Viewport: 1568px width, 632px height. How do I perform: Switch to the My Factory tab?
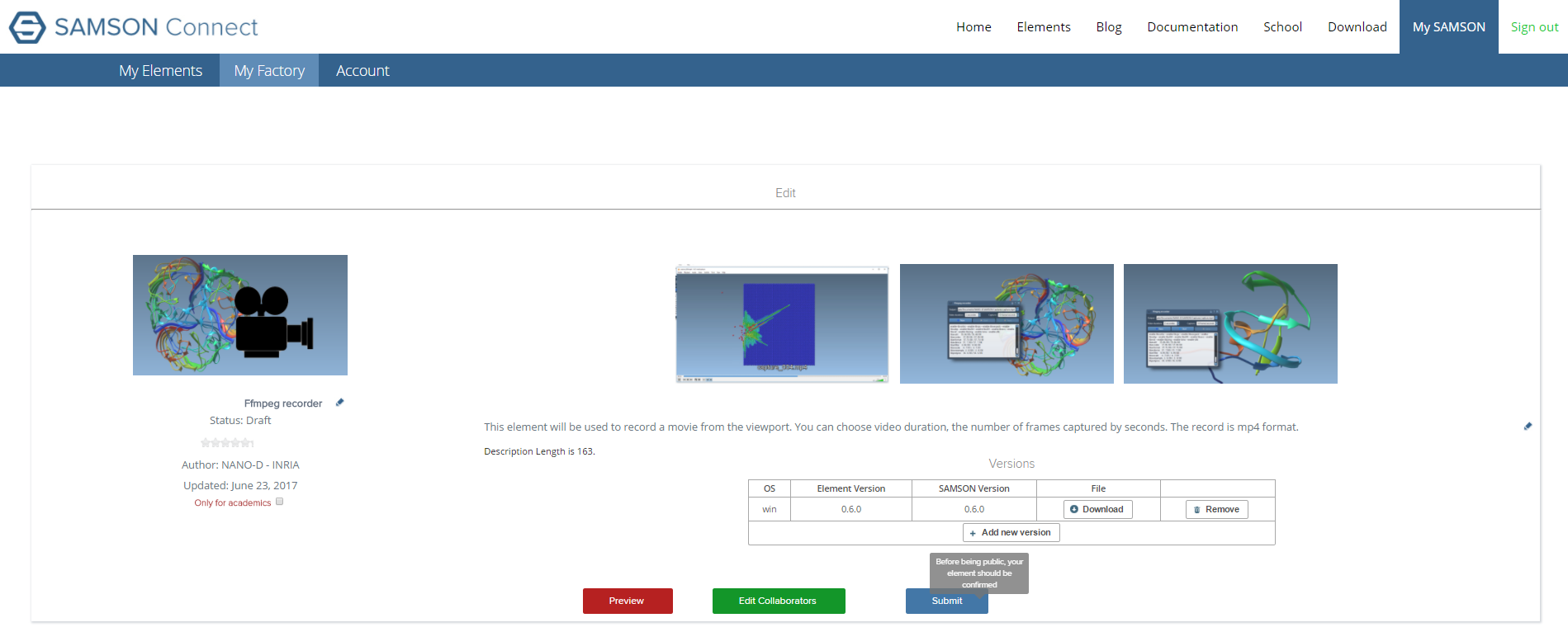click(x=269, y=71)
